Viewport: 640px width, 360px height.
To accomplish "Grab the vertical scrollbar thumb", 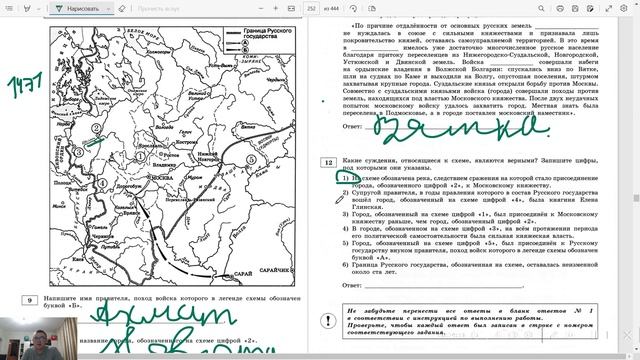I will pos(636,198).
